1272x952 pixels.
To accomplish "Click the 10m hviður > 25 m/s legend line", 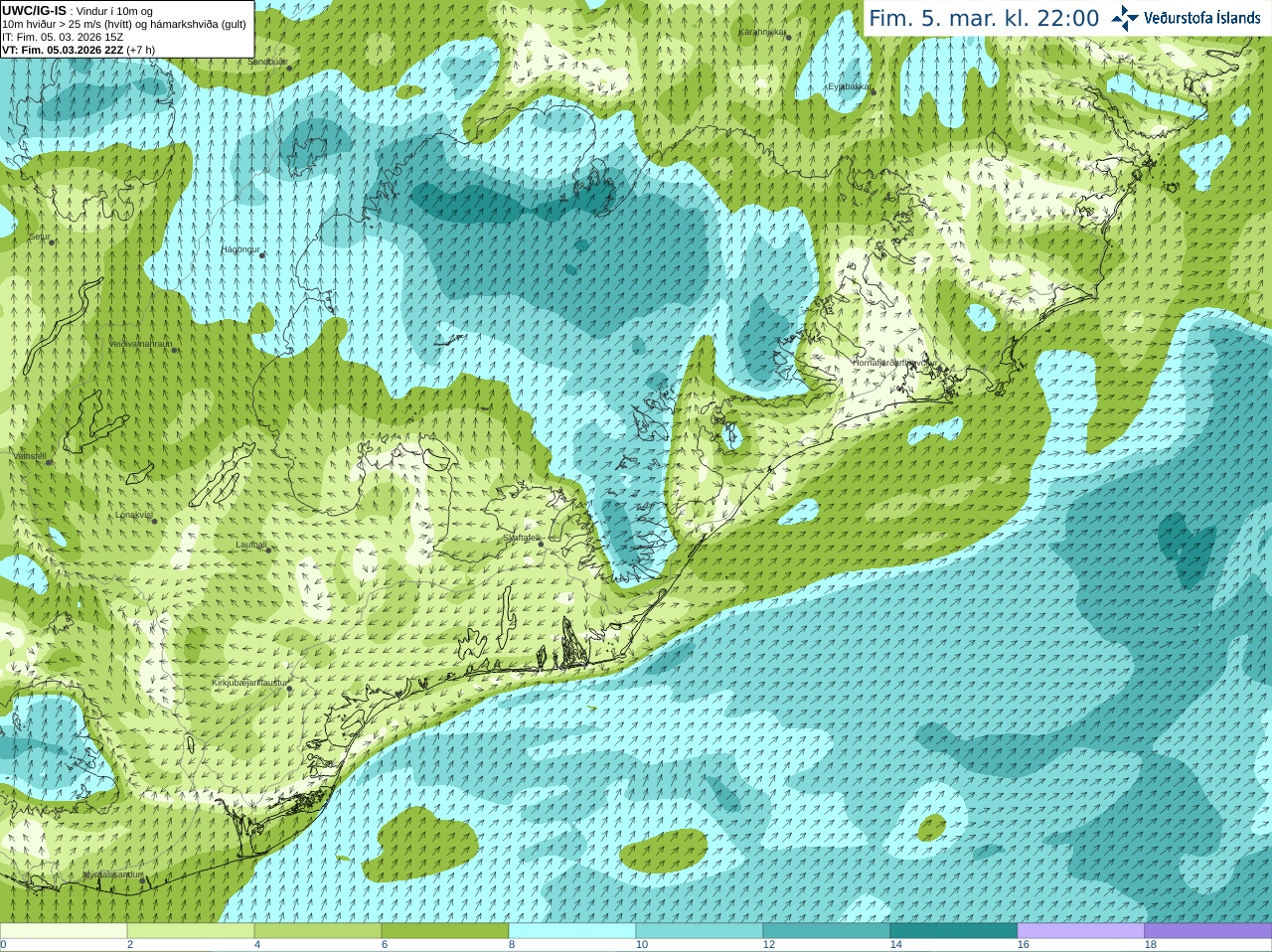I will click(x=124, y=24).
